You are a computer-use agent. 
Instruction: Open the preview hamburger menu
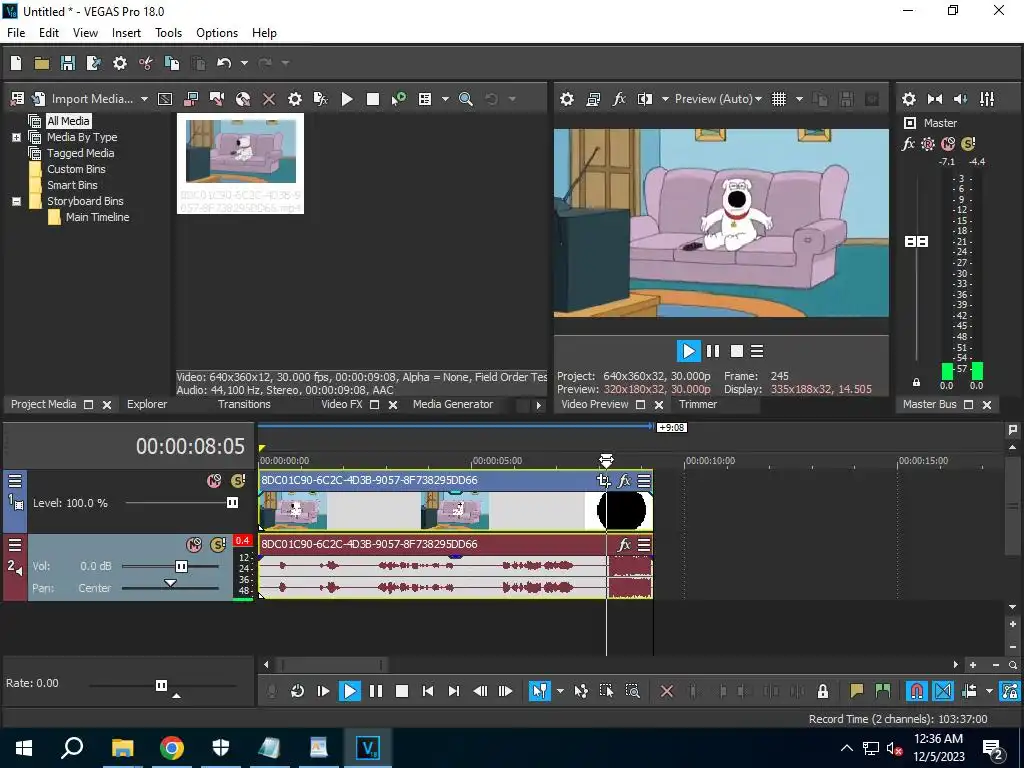click(x=757, y=351)
